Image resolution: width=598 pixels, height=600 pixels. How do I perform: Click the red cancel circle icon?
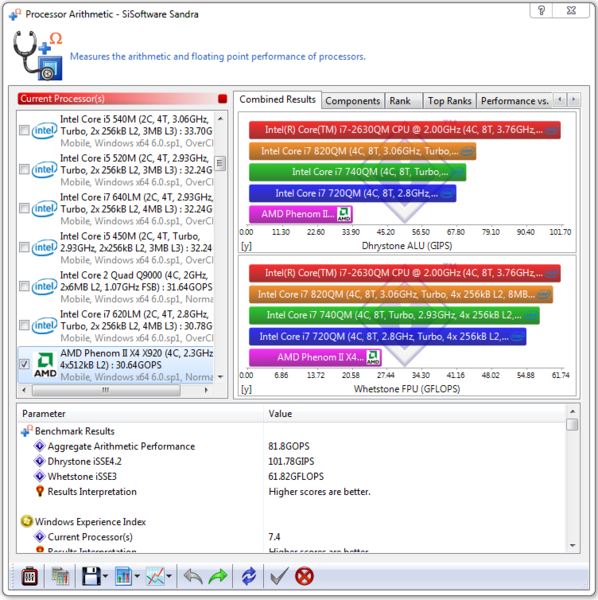click(305, 576)
